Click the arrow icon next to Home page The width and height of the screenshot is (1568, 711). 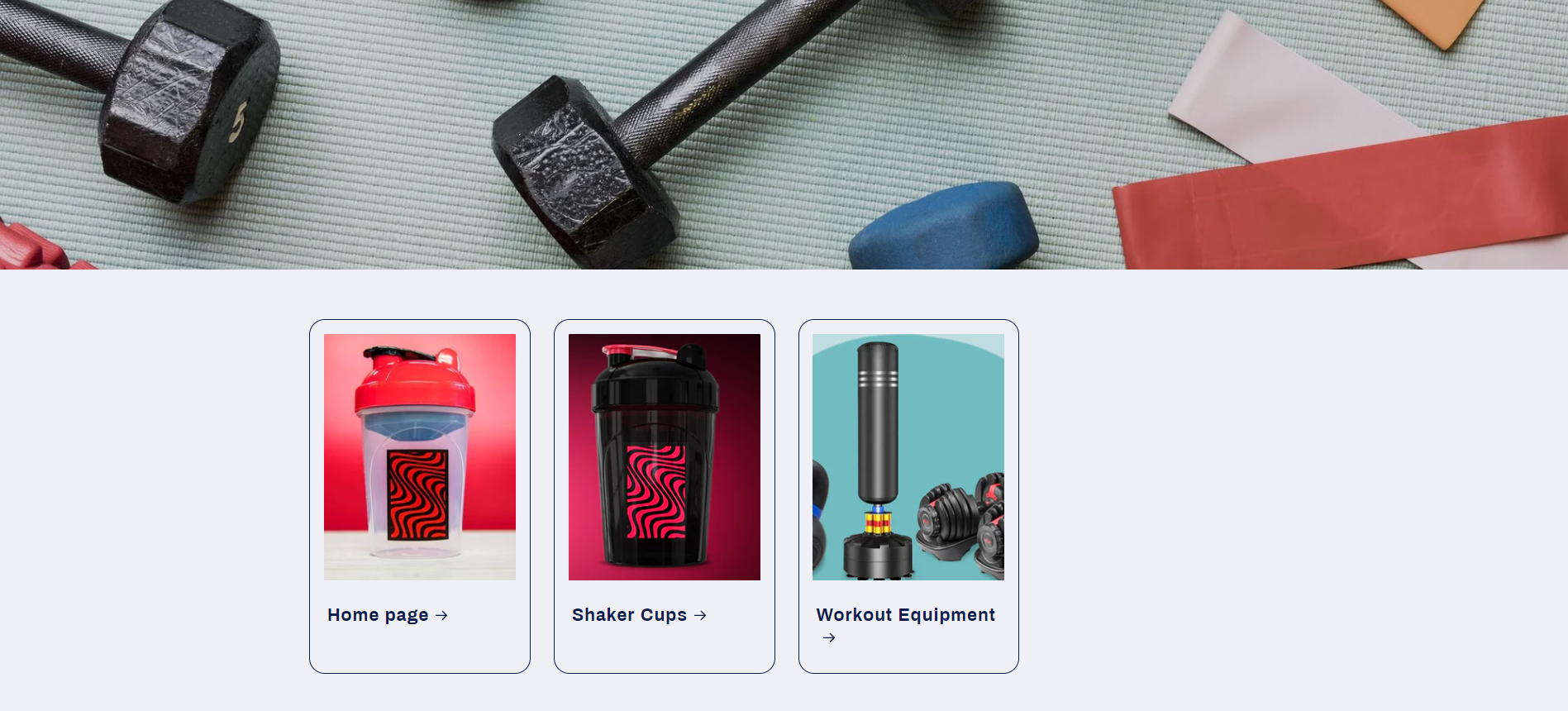tap(441, 615)
